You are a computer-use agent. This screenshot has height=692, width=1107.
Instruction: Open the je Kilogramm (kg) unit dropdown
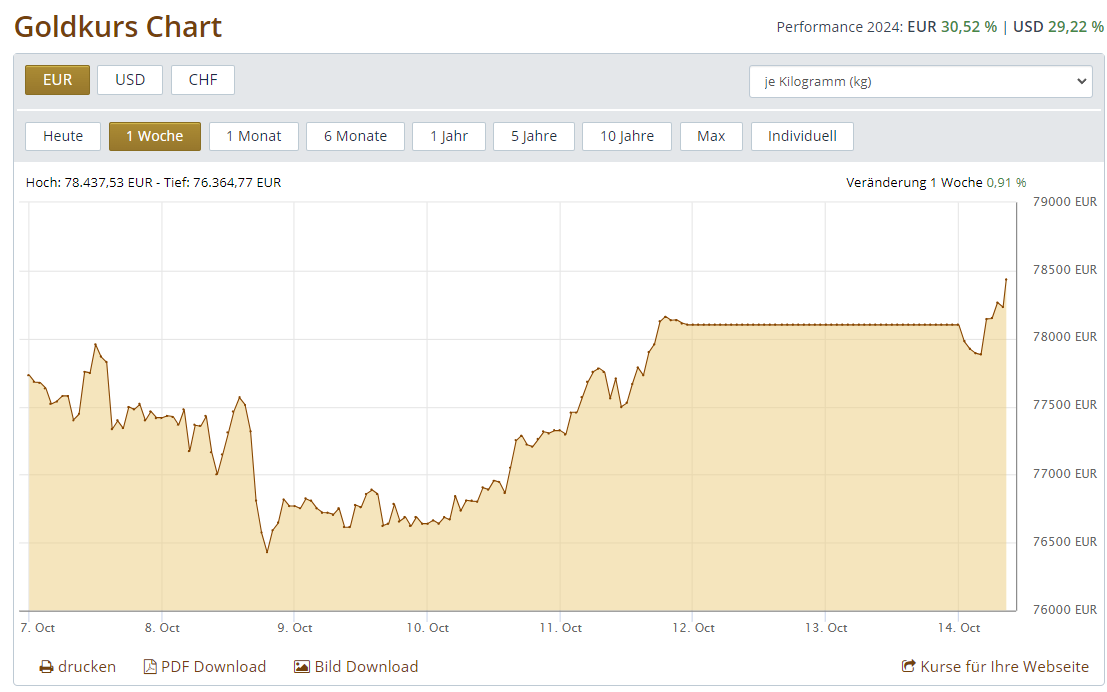tap(920, 82)
